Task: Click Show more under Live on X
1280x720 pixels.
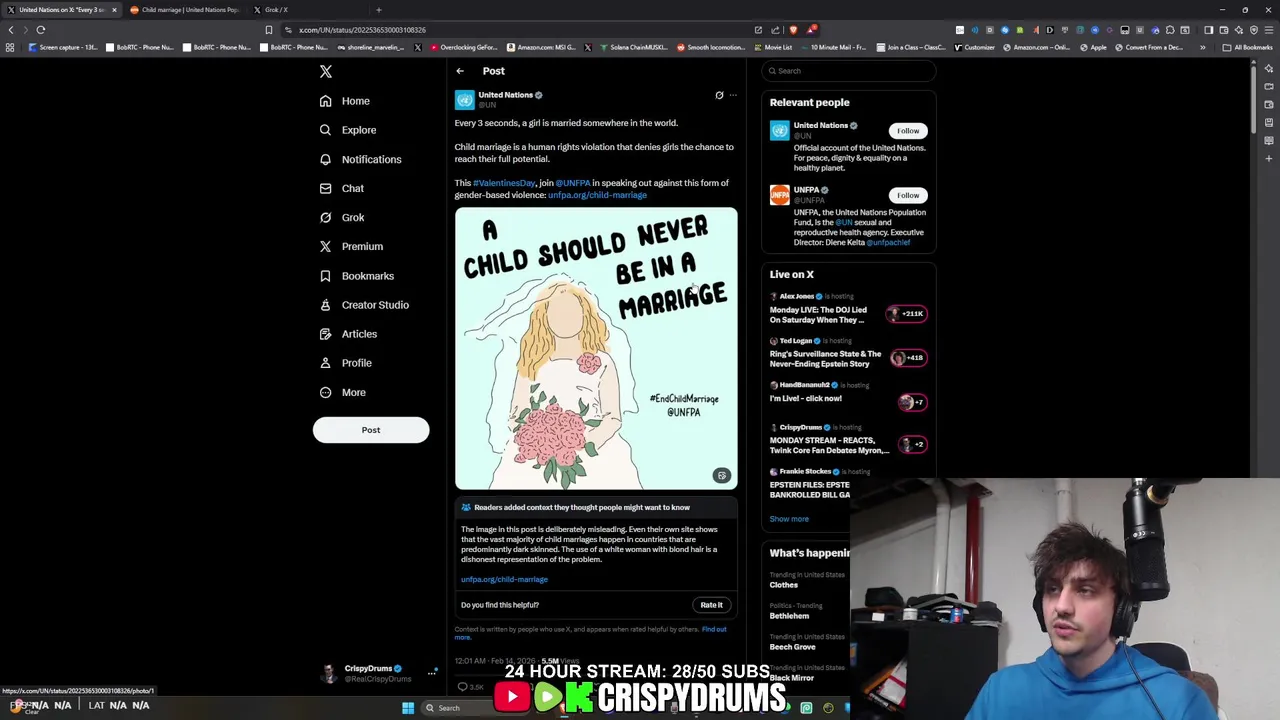Action: click(x=789, y=519)
